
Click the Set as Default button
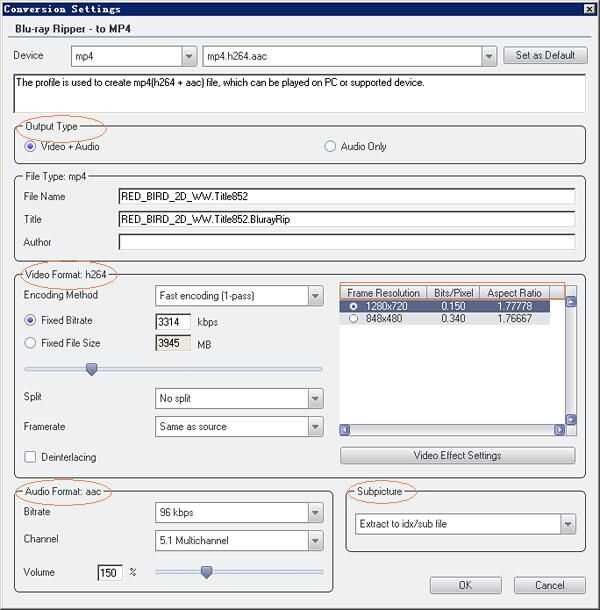545,55
